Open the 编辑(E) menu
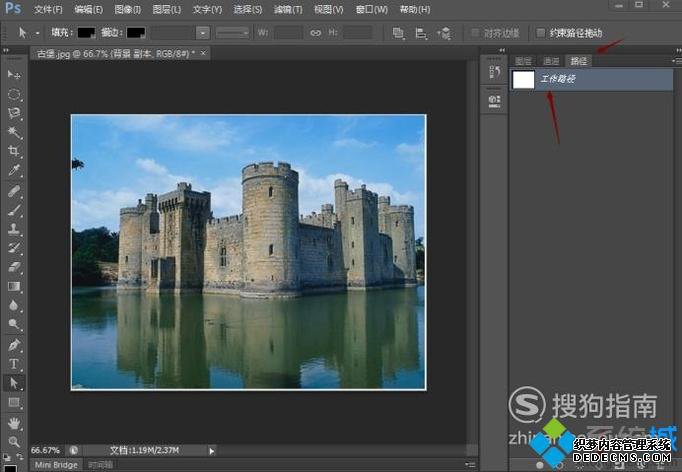The width and height of the screenshot is (682, 472). (88, 9)
